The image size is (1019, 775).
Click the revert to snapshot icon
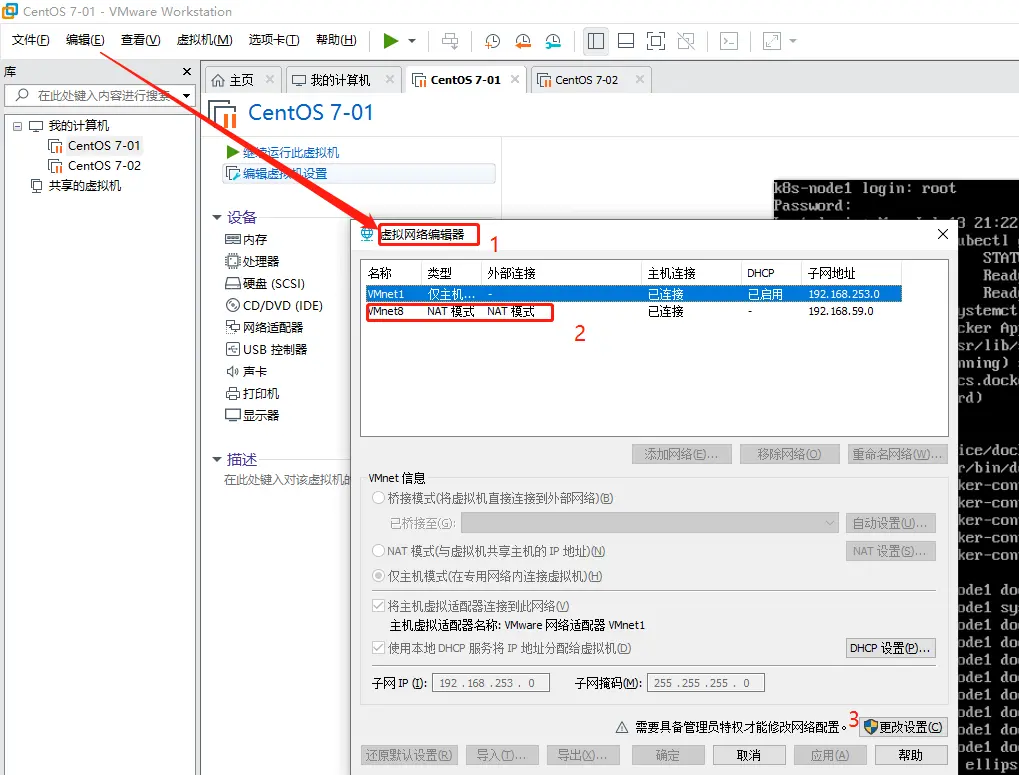pos(522,41)
